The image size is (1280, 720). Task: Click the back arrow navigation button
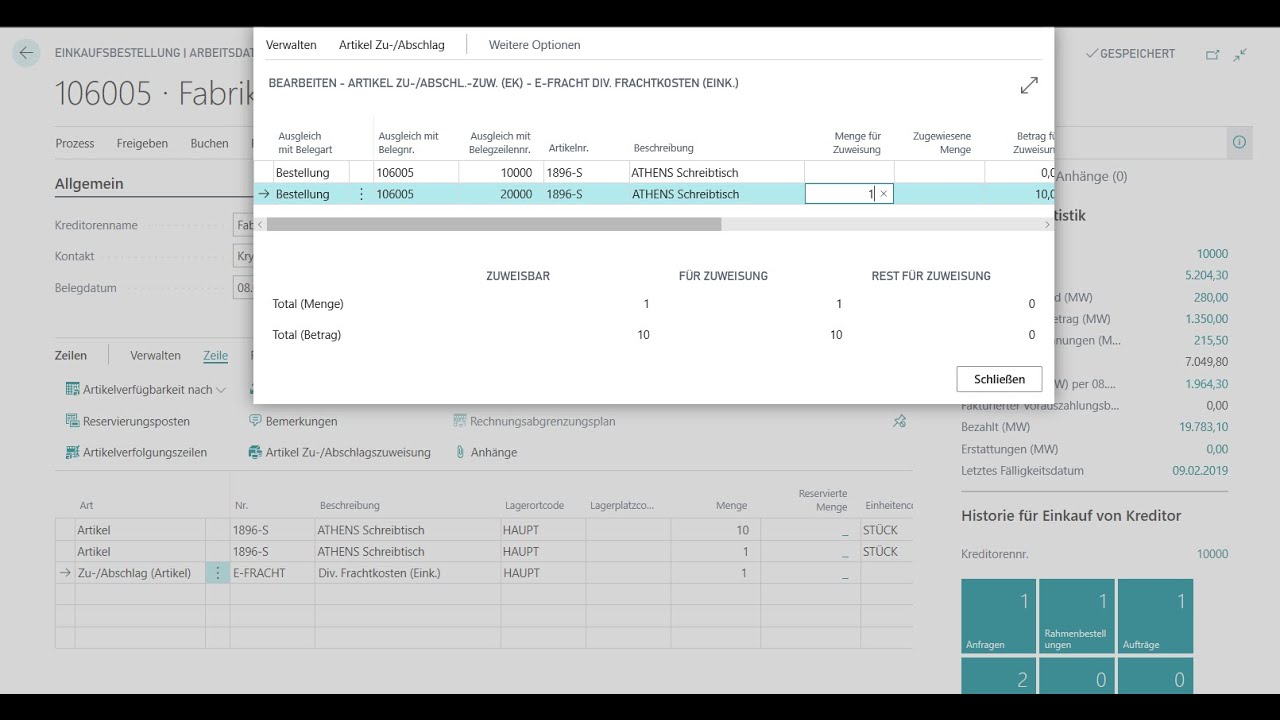[x=26, y=54]
